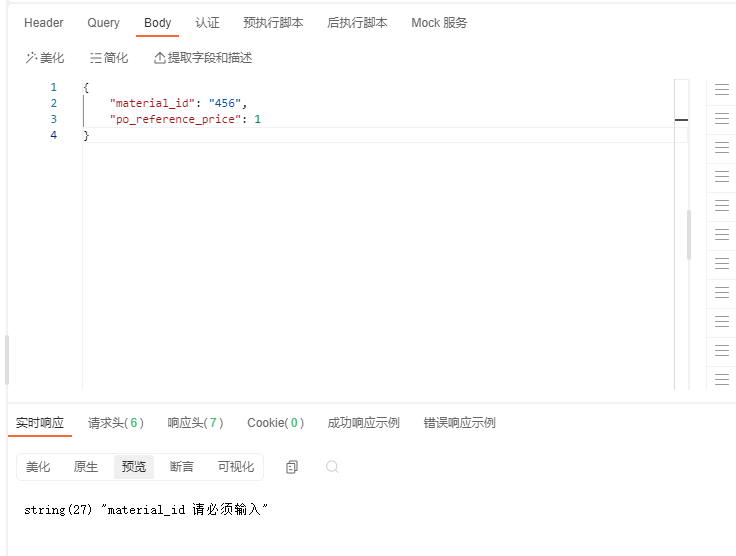The image size is (736, 556).
Task: Open the Cookie (0) tab
Action: (275, 423)
